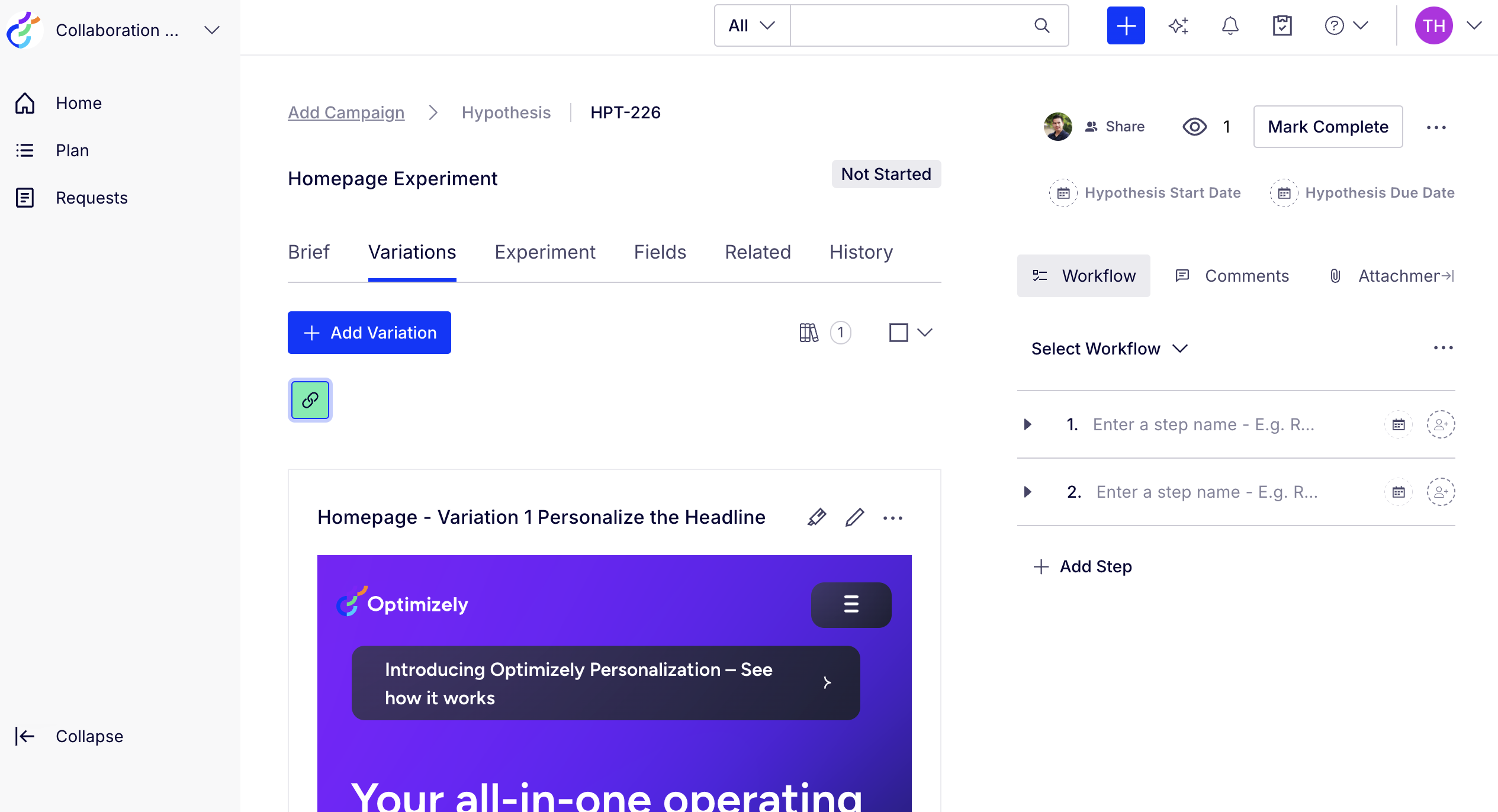
Task: Assign a user to workflow step 1
Action: (1441, 424)
